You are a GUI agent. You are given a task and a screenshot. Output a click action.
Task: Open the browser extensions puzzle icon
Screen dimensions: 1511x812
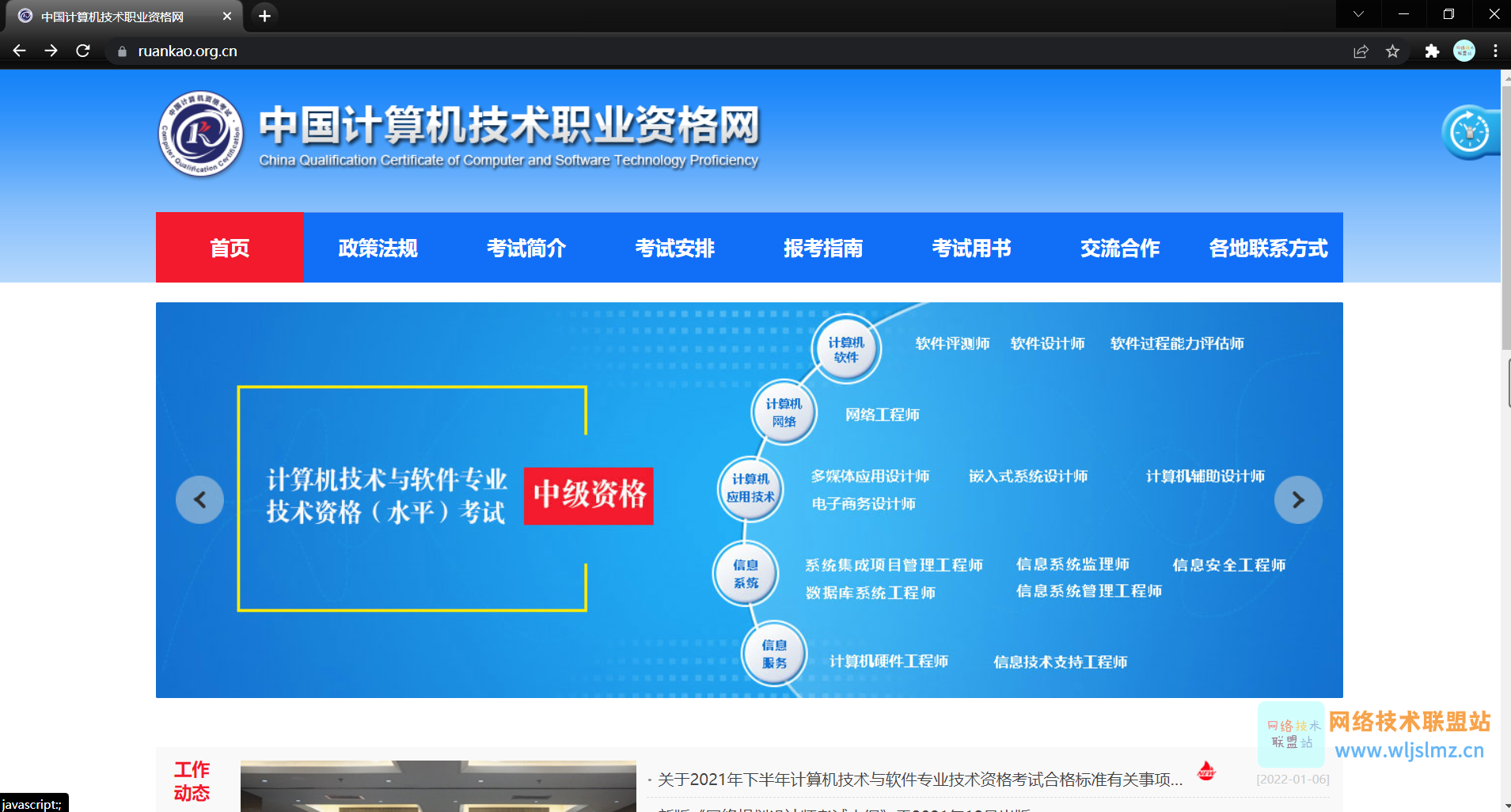pyautogui.click(x=1432, y=51)
